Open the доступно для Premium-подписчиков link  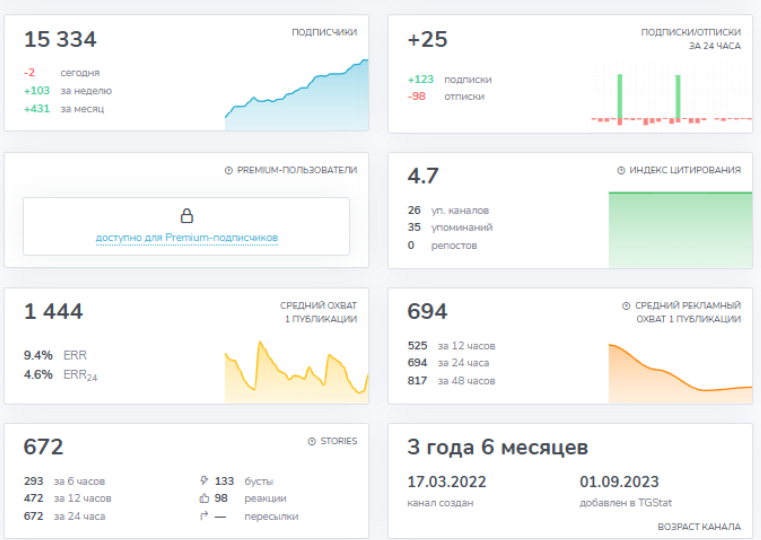pyautogui.click(x=186, y=238)
